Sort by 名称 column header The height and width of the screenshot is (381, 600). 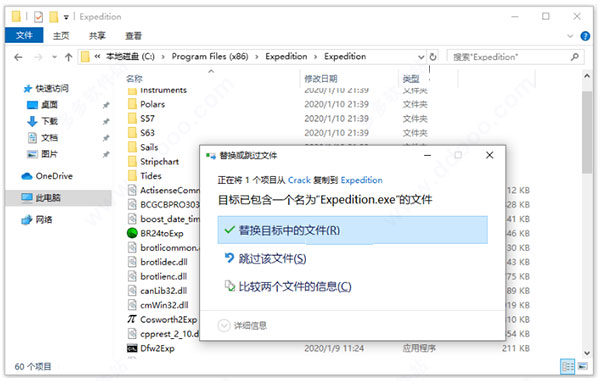pos(134,79)
